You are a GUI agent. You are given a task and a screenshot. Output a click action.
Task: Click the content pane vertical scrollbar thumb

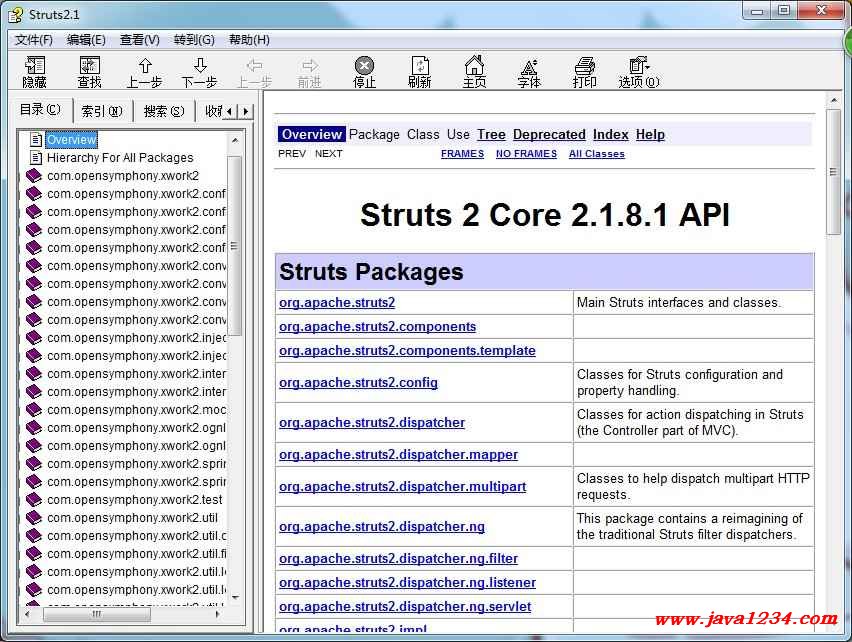(x=834, y=172)
